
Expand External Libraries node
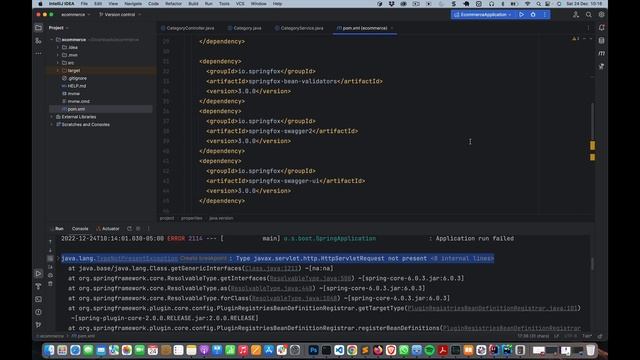coord(52,117)
